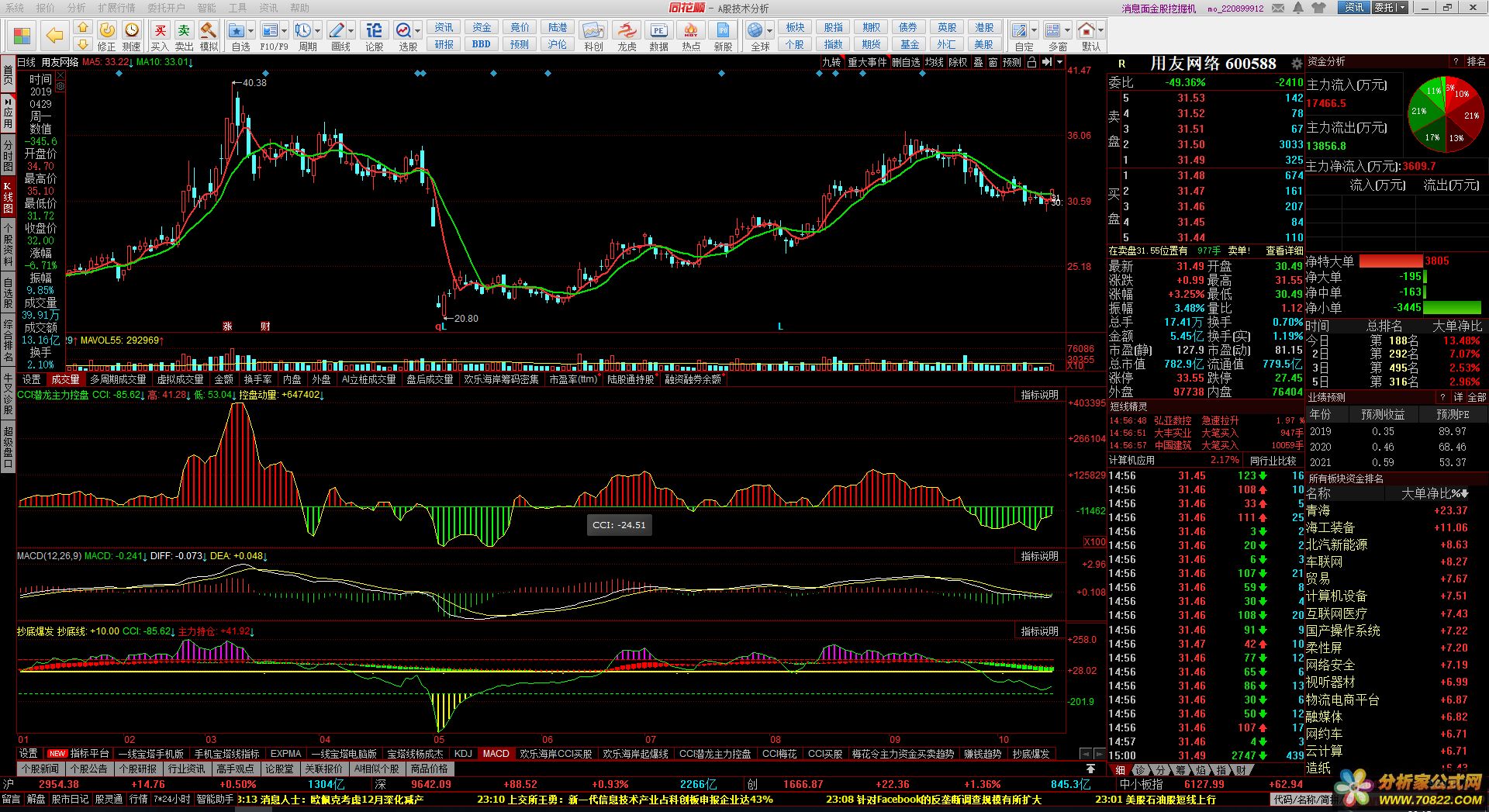Open the 自选 watchlist star folder icon
Image resolution: width=1489 pixels, height=812 pixels.
coord(237,30)
